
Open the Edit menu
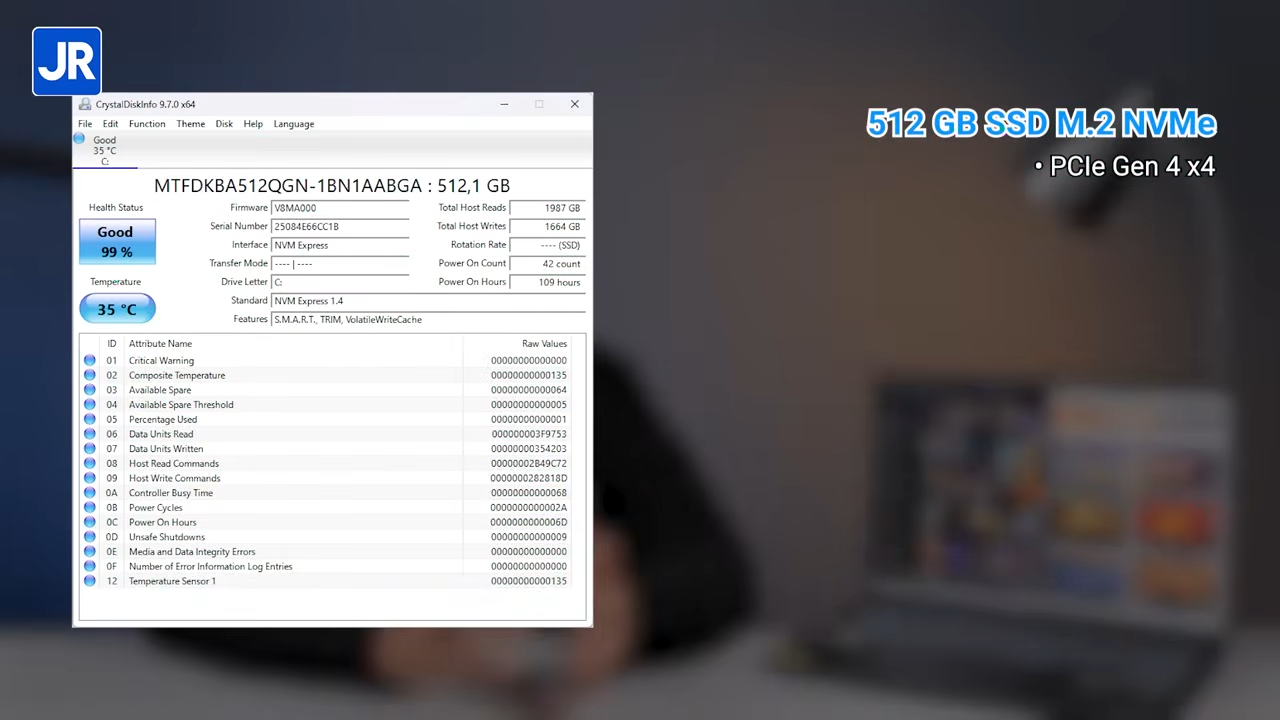click(110, 123)
